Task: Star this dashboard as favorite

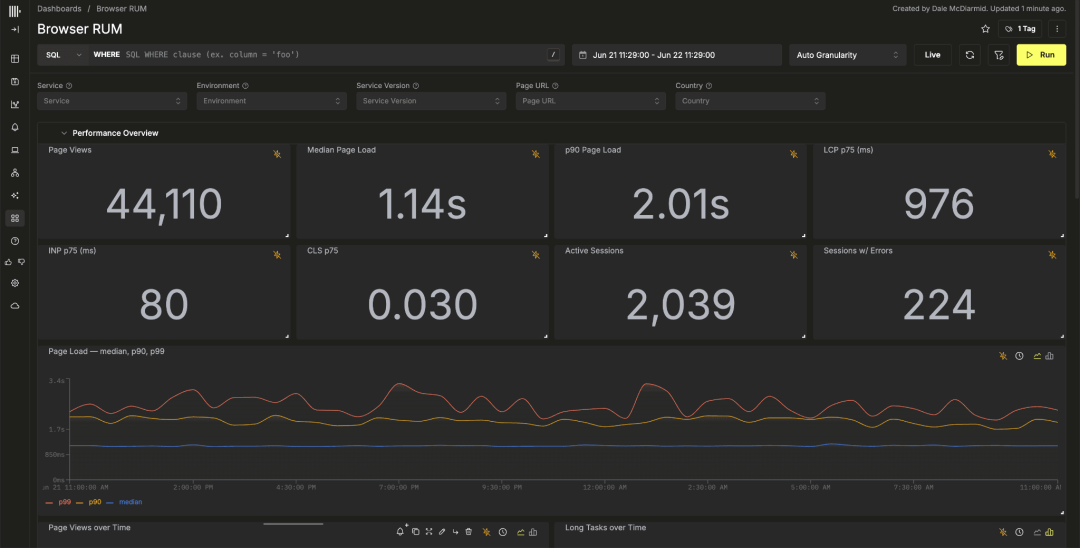Action: (985, 29)
